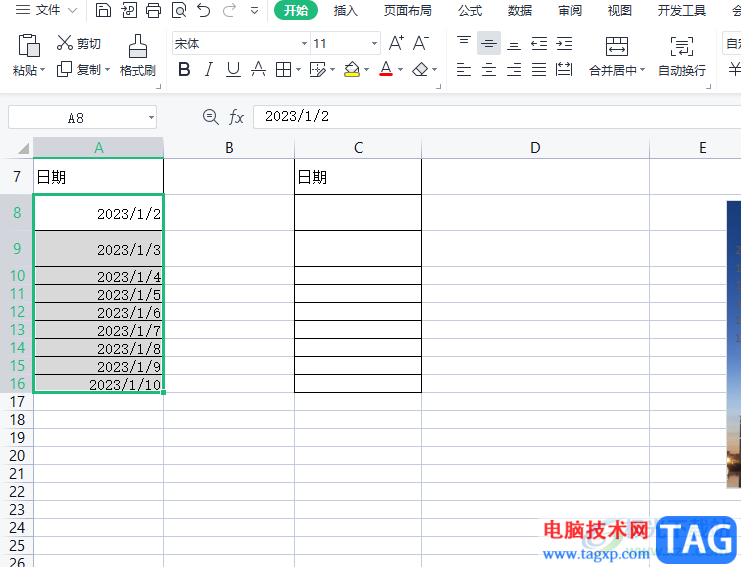The image size is (741, 567).
Task: Switch to the 数据 tab
Action: tap(520, 10)
